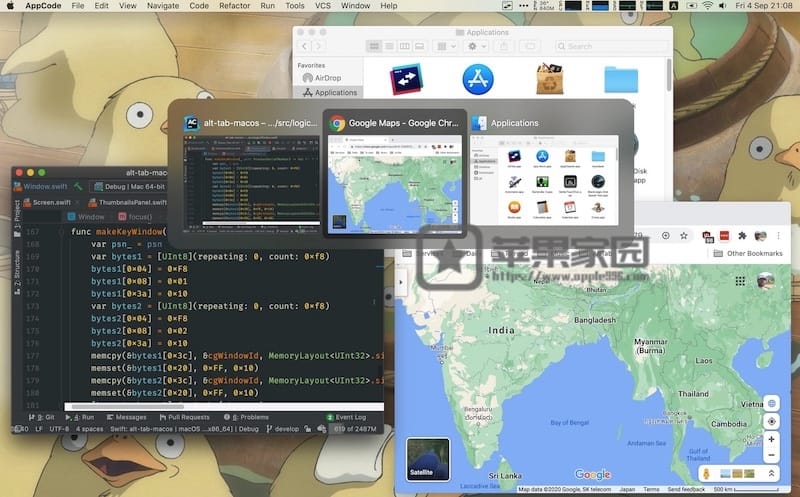Click the lock read-only toggle in status bar
Screen dimensions: 800x497
click(308, 429)
